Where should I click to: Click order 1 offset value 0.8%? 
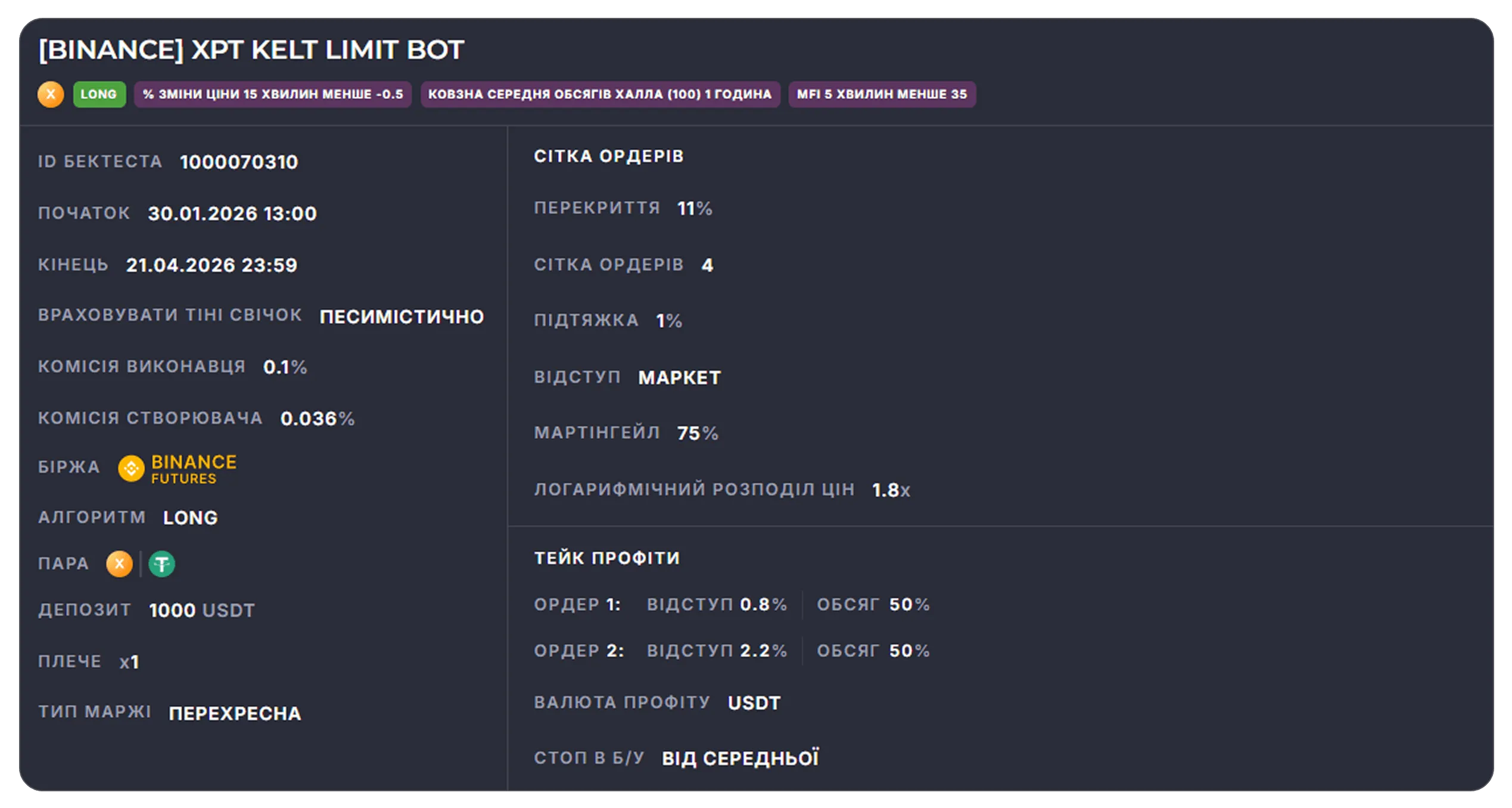pyautogui.click(x=764, y=605)
